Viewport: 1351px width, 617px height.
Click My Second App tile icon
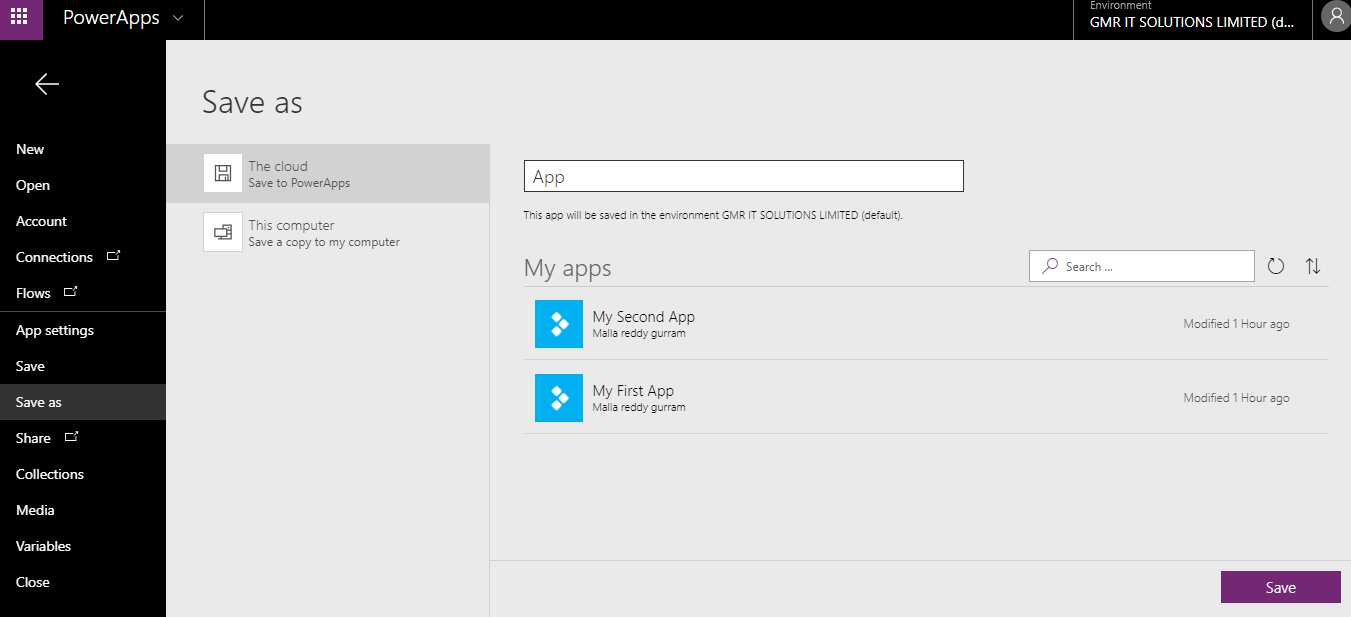click(559, 324)
